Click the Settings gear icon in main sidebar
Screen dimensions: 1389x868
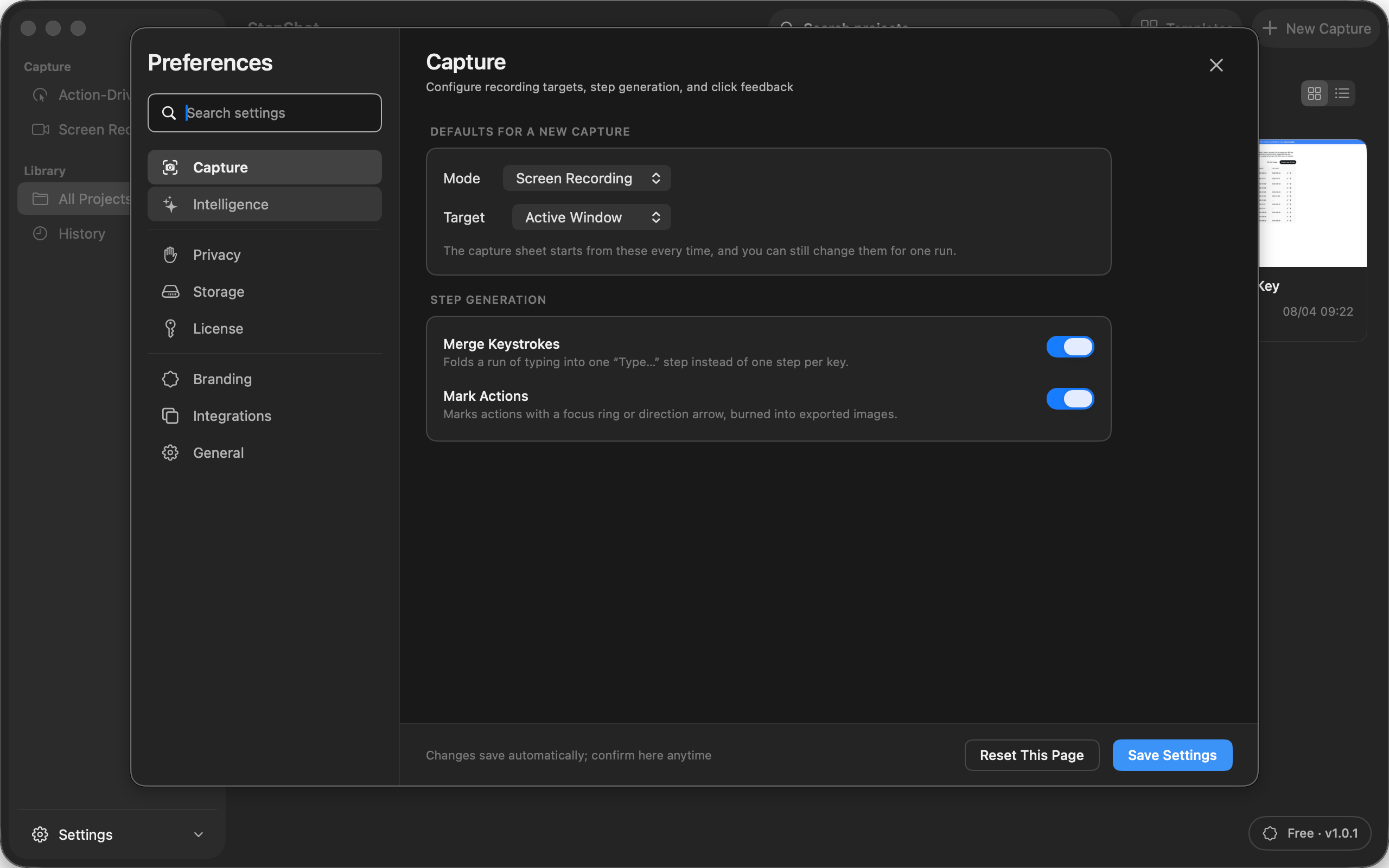[40, 834]
